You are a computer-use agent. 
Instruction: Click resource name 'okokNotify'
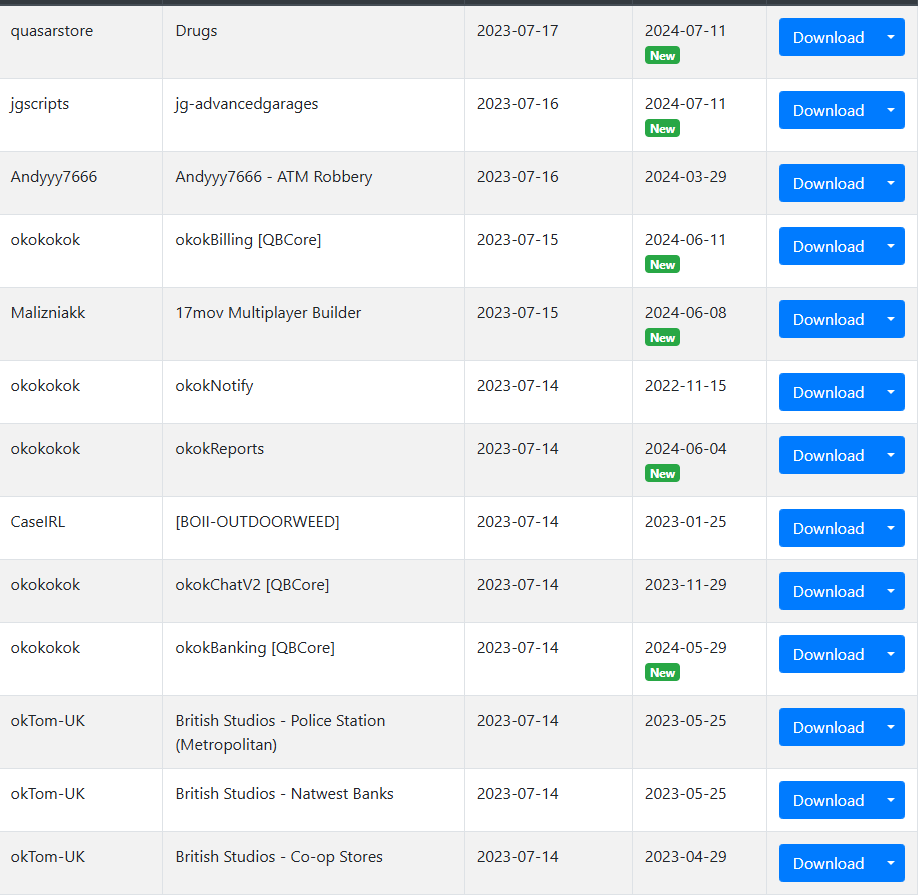215,386
